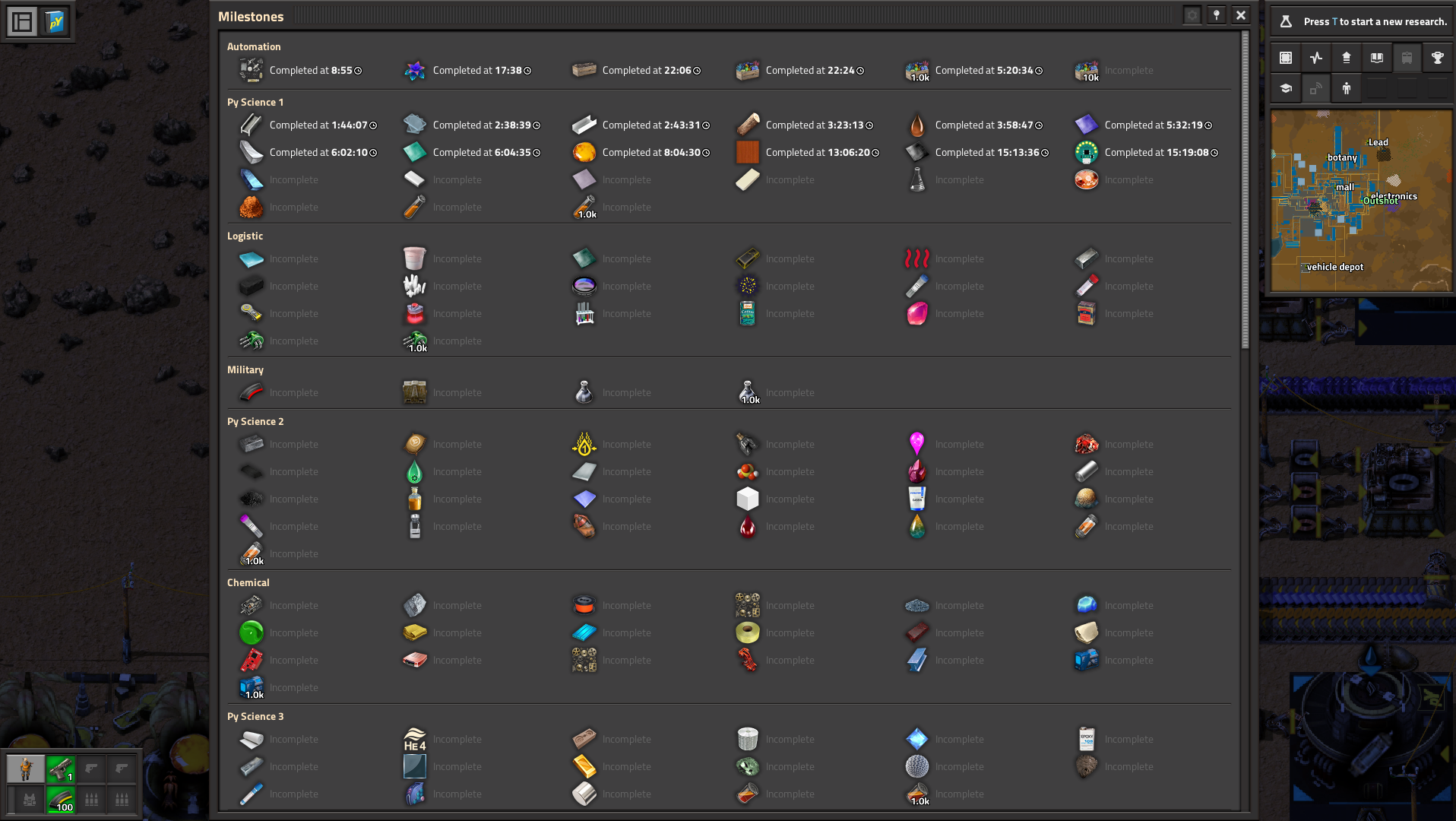Click the graduation cap tips icon

(x=1286, y=88)
